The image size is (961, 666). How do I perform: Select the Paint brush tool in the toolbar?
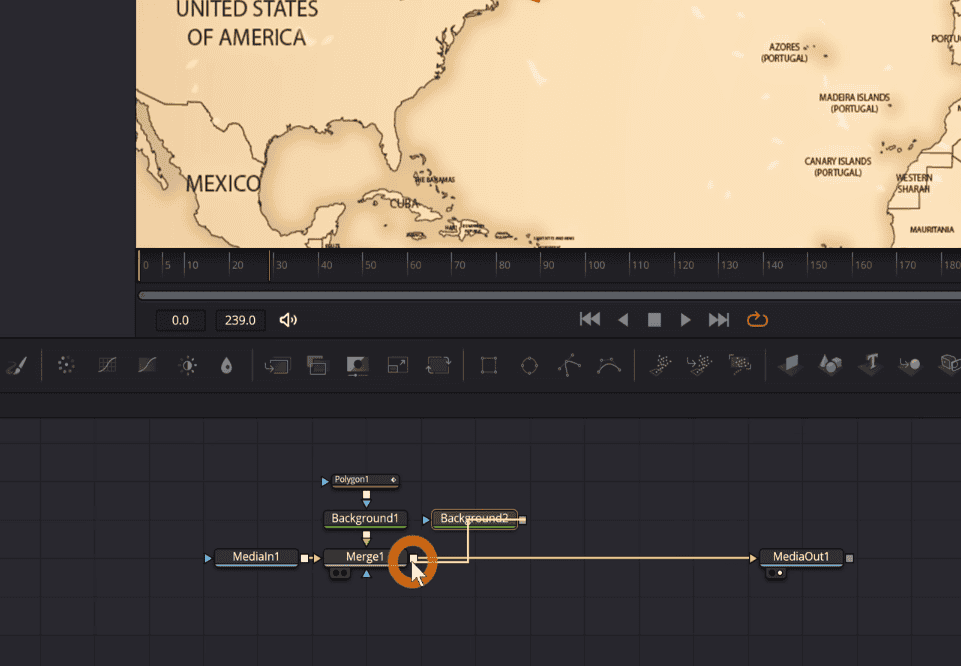[16, 366]
